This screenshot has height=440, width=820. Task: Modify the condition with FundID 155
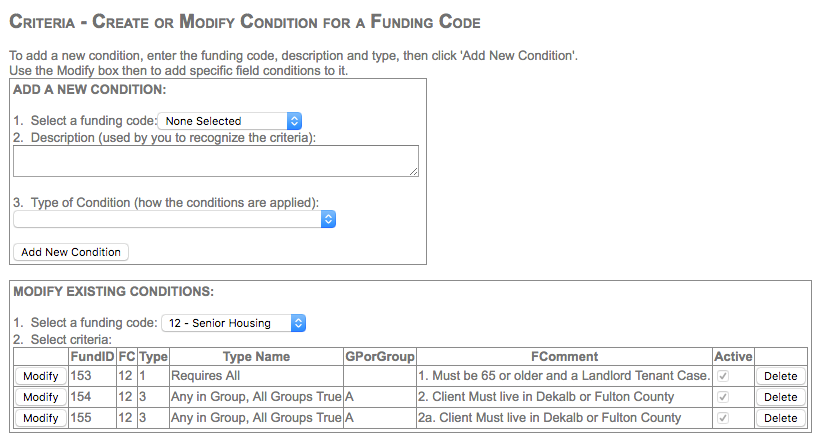pyautogui.click(x=40, y=418)
